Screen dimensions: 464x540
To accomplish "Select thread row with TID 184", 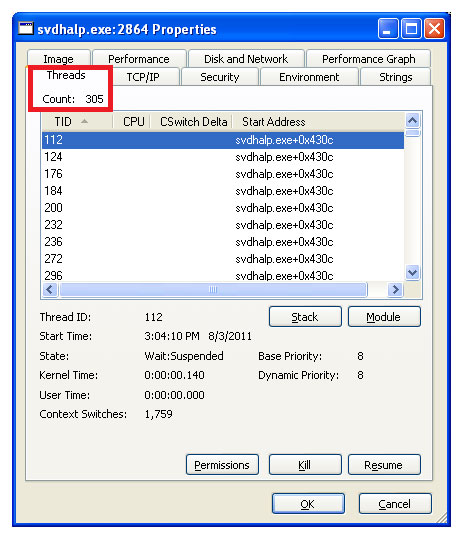I will point(223,191).
